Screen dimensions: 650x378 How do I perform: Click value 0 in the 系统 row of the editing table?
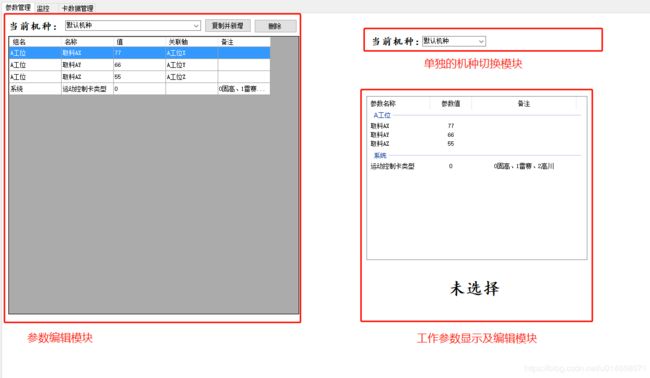click(140, 89)
